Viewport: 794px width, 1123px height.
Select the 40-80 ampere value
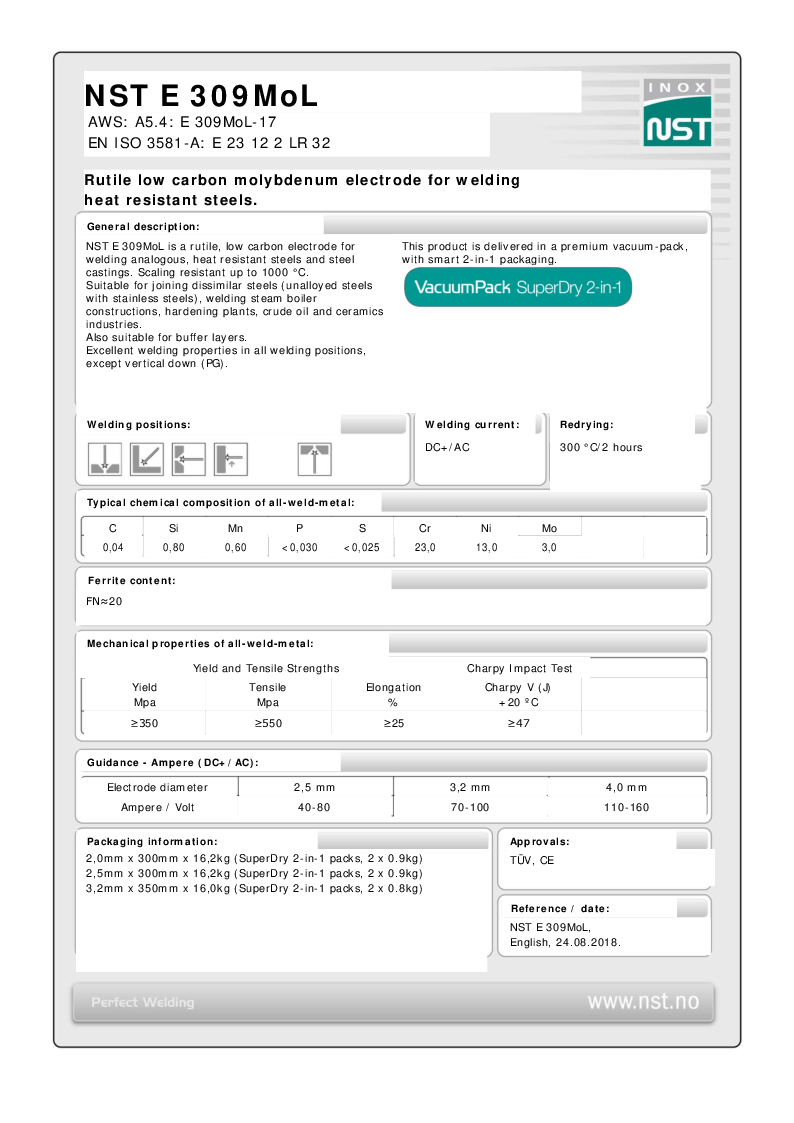[314, 807]
